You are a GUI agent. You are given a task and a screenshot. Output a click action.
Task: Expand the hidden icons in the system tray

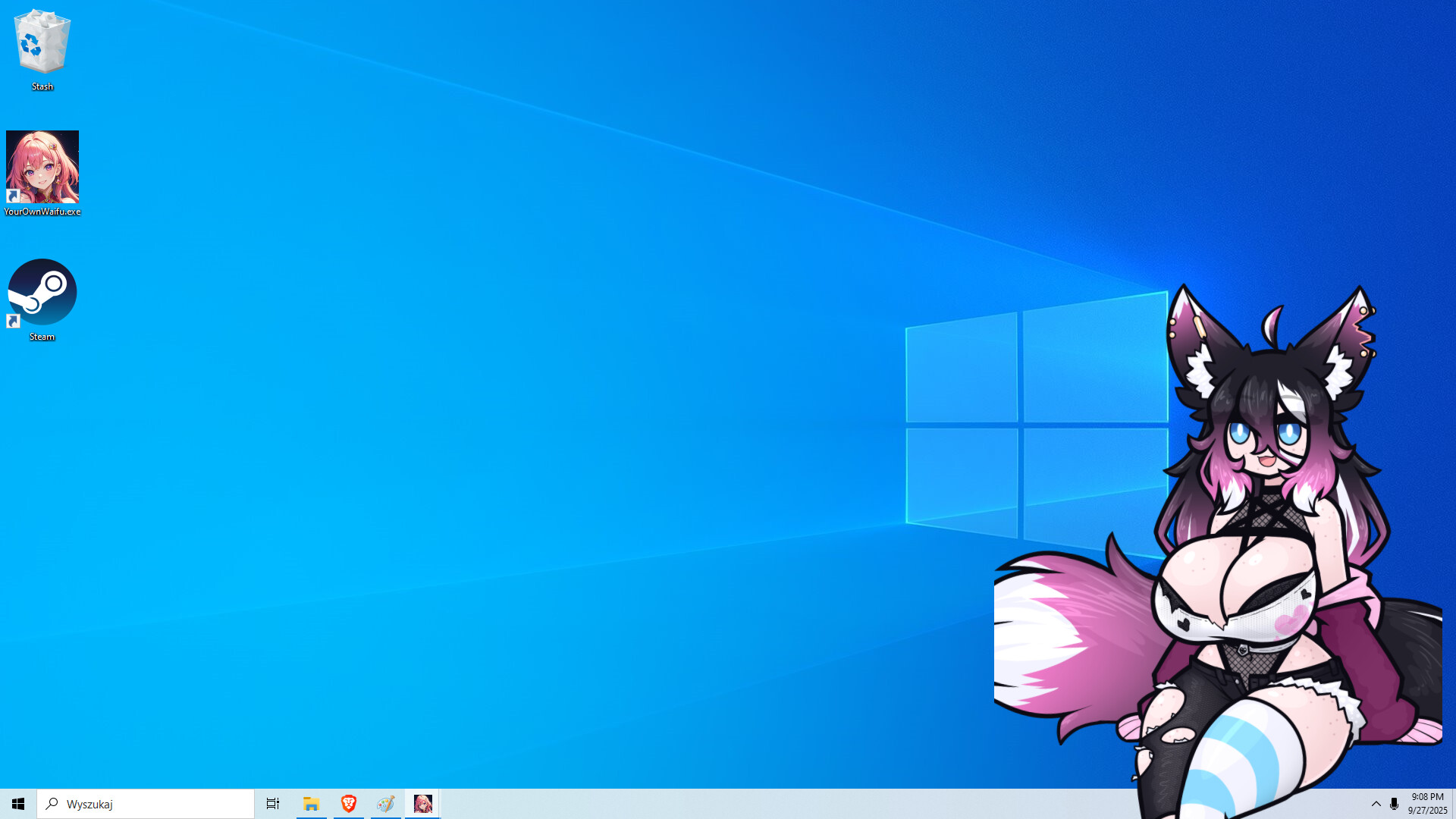coord(1376,803)
